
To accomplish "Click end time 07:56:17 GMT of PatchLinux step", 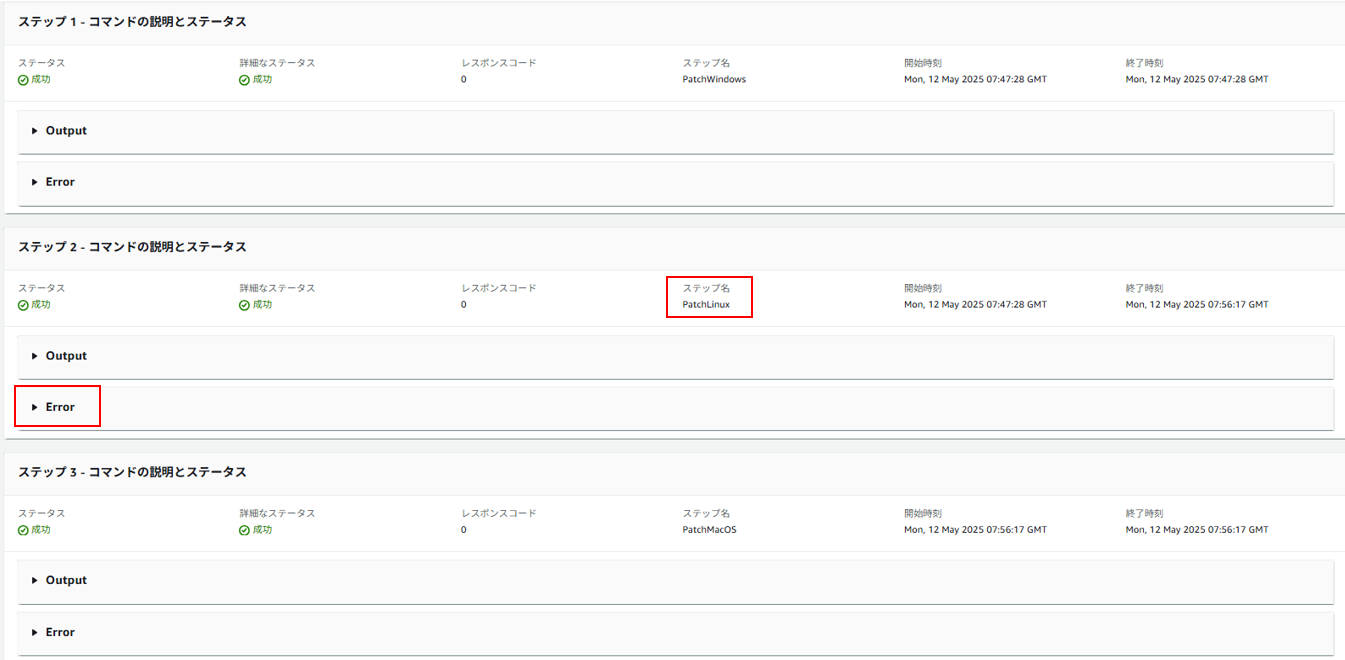I will click(x=1197, y=305).
